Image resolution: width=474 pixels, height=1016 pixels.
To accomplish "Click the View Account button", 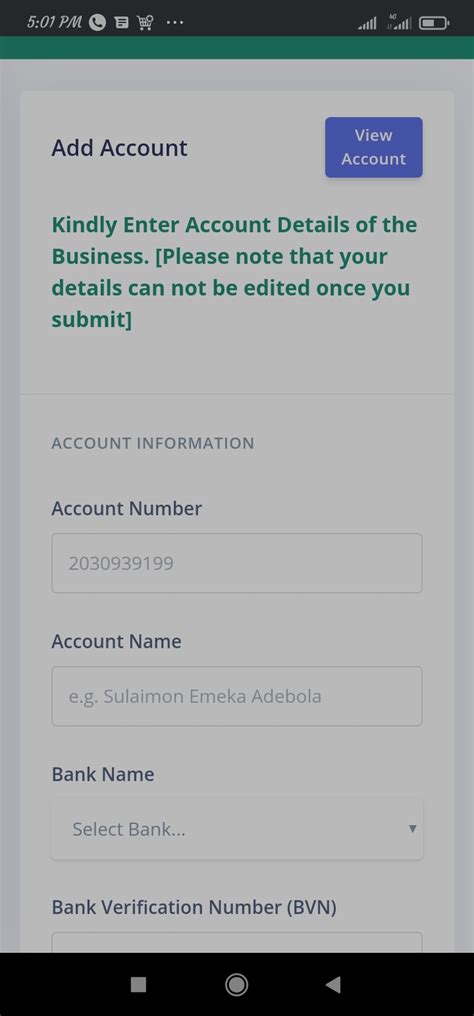I will tap(374, 147).
